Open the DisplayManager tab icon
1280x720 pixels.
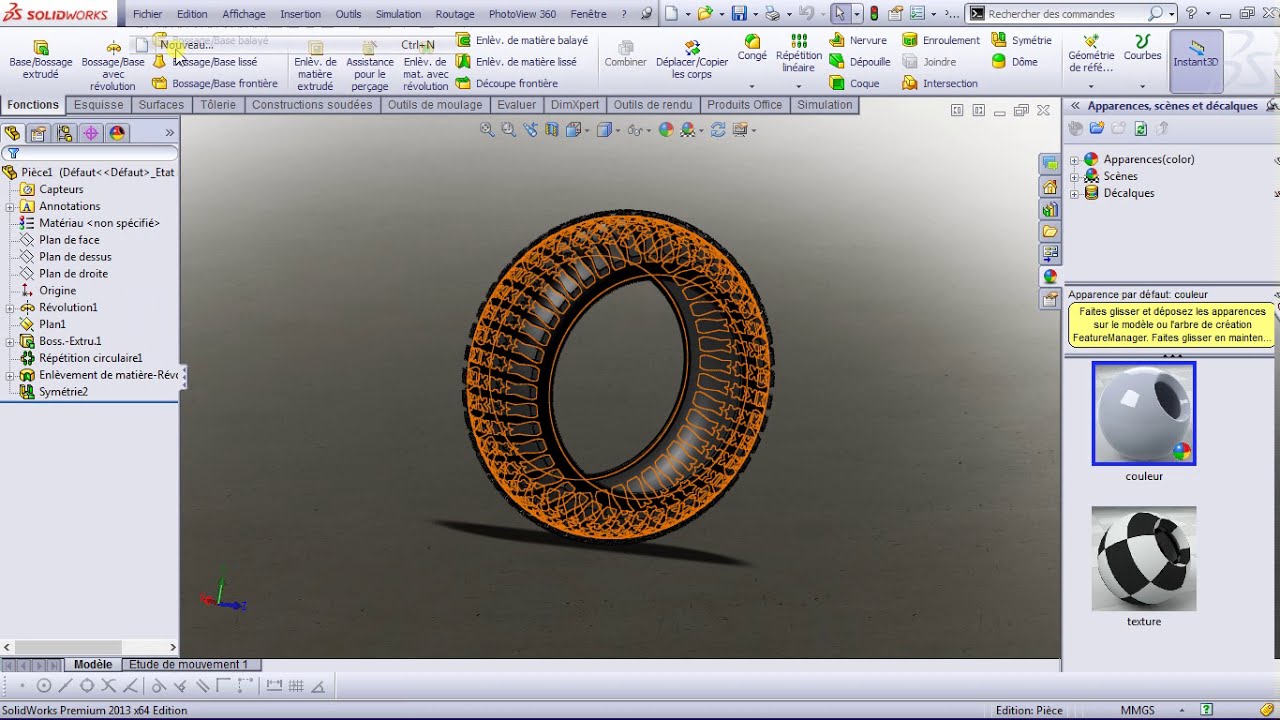117,133
